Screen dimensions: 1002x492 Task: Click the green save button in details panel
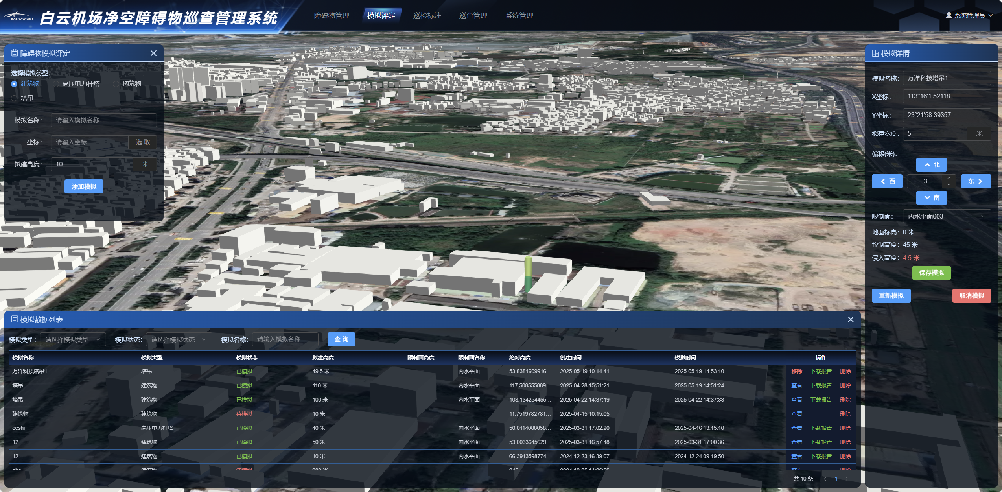point(931,272)
